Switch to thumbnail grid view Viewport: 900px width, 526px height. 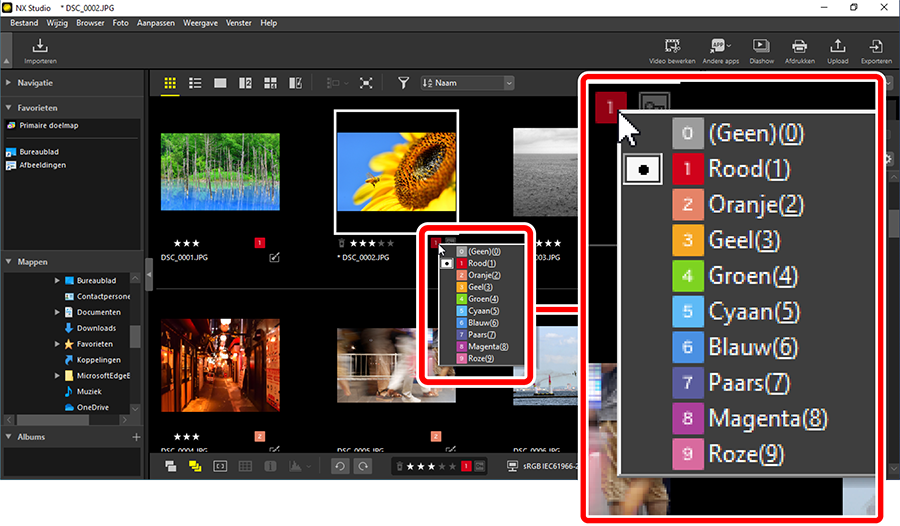pos(170,83)
